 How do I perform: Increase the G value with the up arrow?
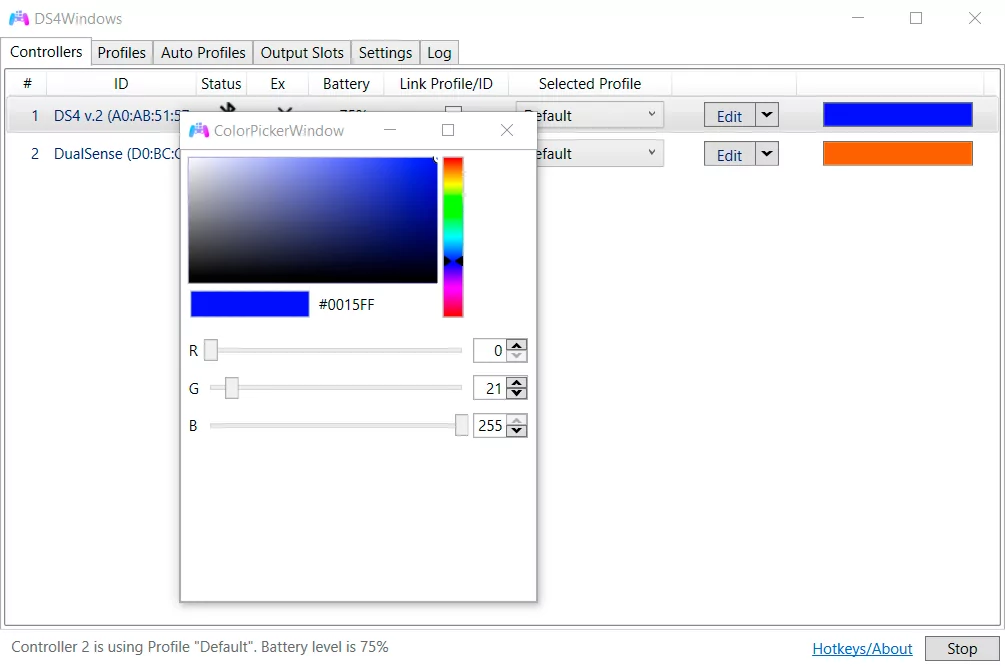517,383
